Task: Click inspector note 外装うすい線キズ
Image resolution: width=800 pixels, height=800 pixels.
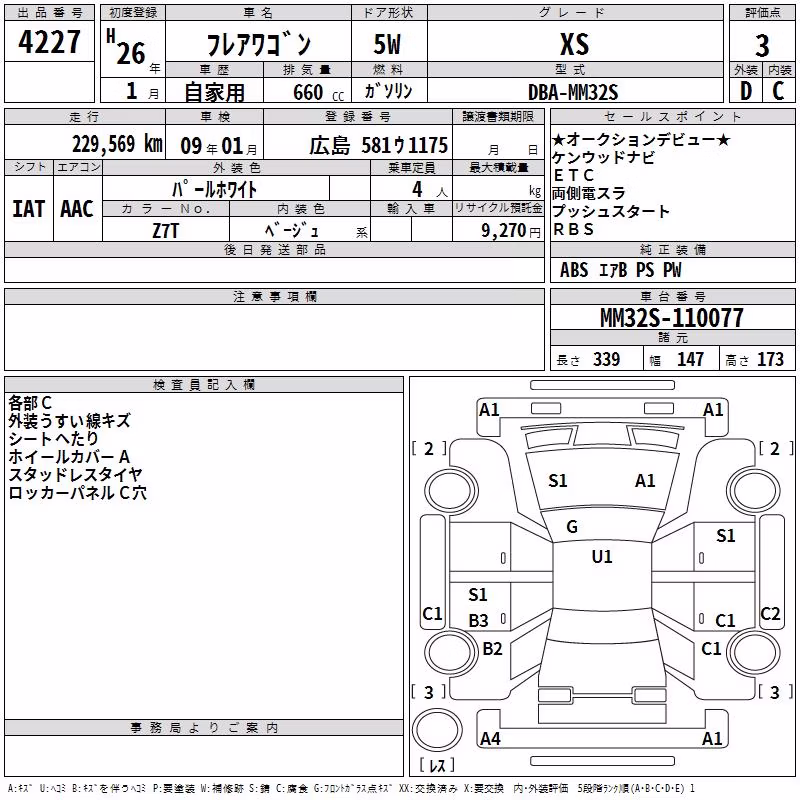Action: 69,421
